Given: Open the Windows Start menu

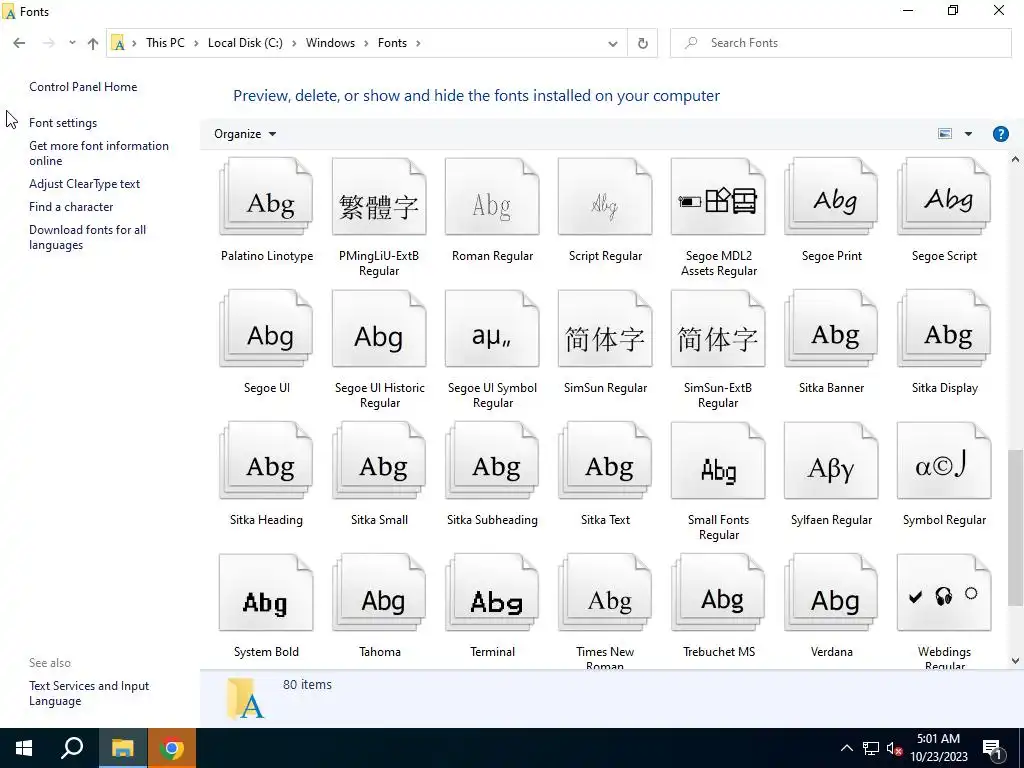Looking at the screenshot, I should [24, 748].
